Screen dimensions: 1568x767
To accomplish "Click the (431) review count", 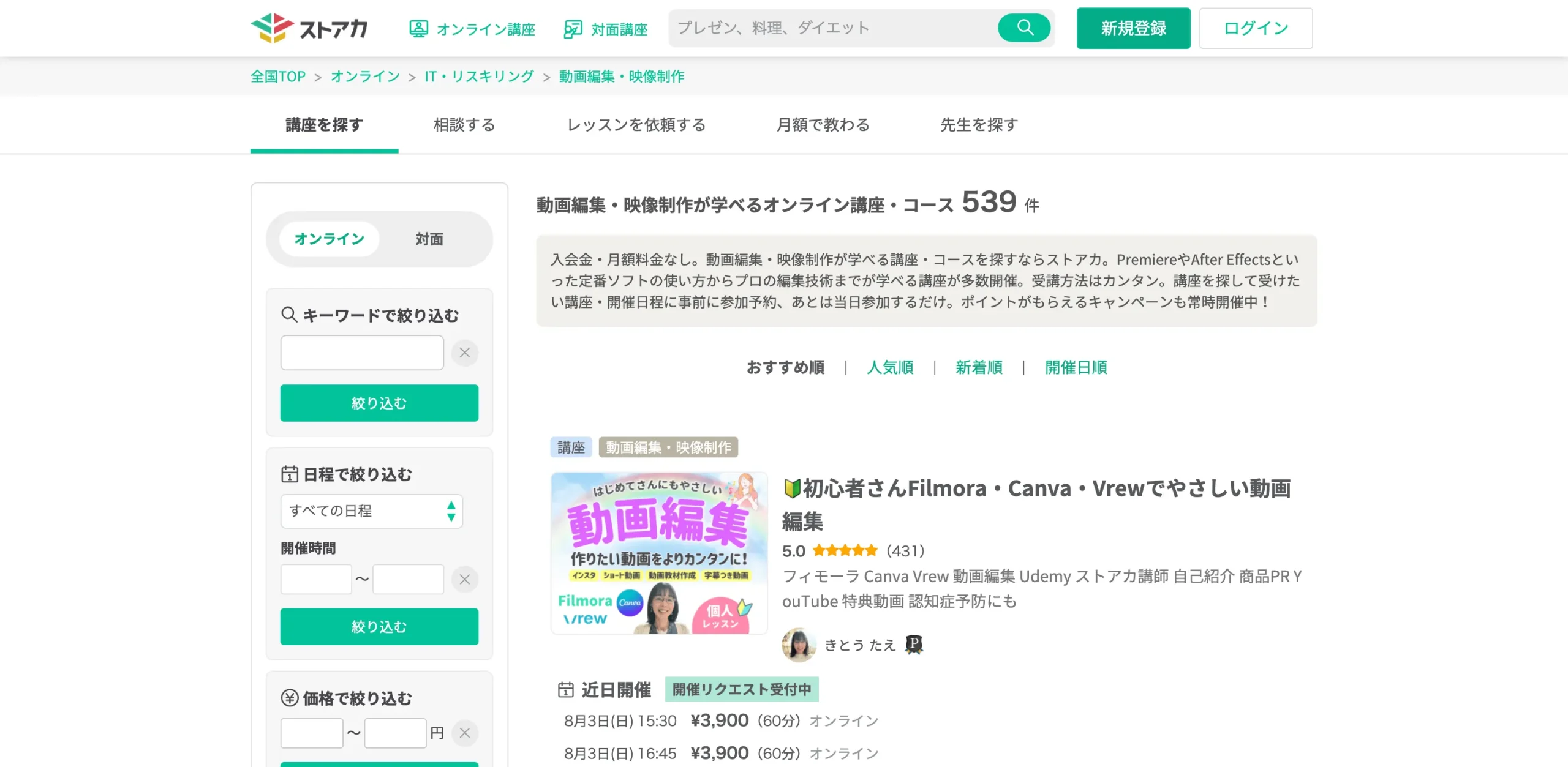I will tap(905, 551).
